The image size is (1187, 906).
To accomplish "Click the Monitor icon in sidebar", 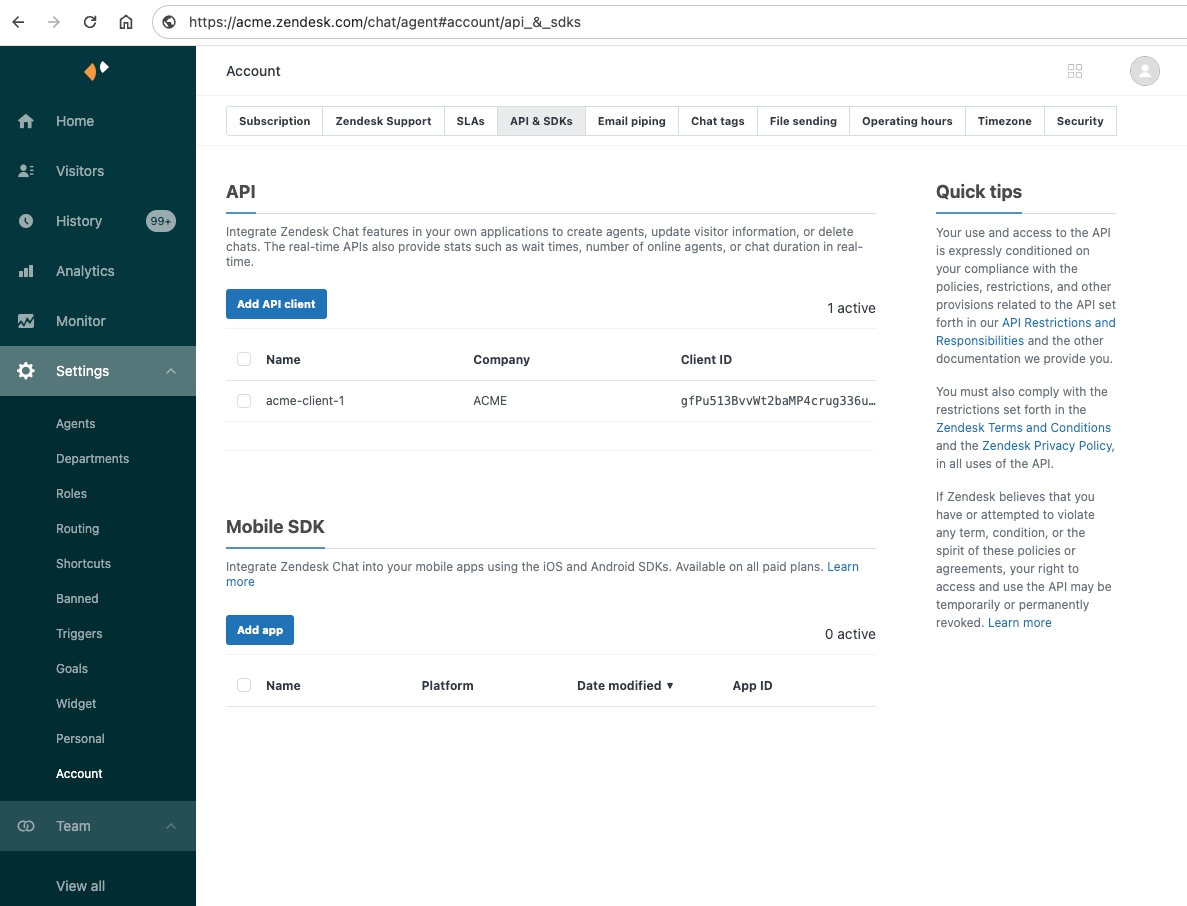I will click(26, 321).
